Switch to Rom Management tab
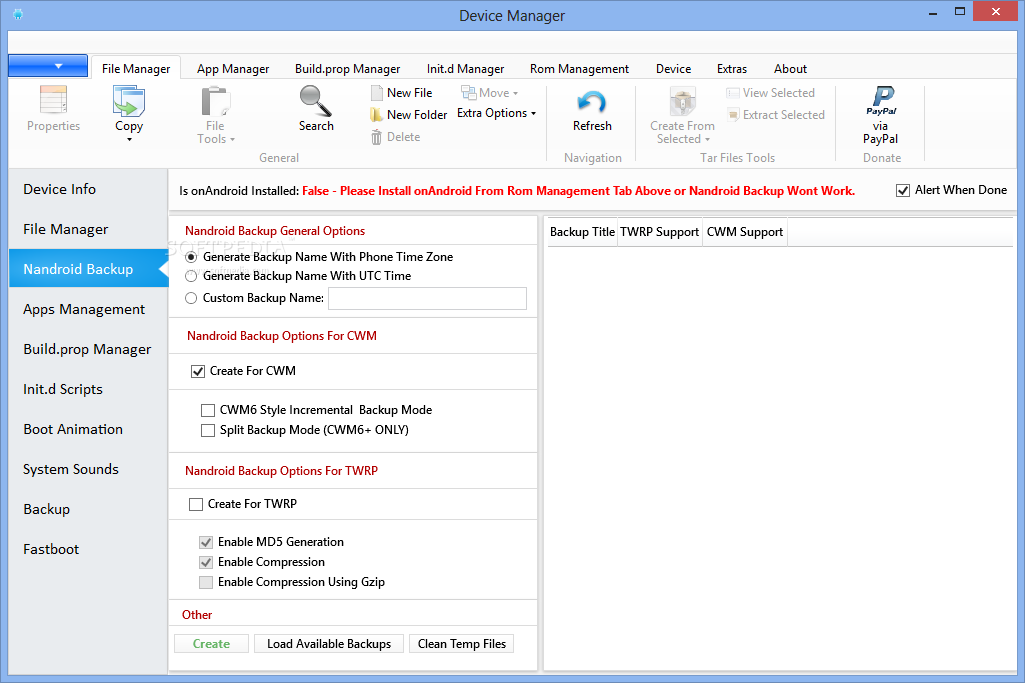 coord(579,69)
